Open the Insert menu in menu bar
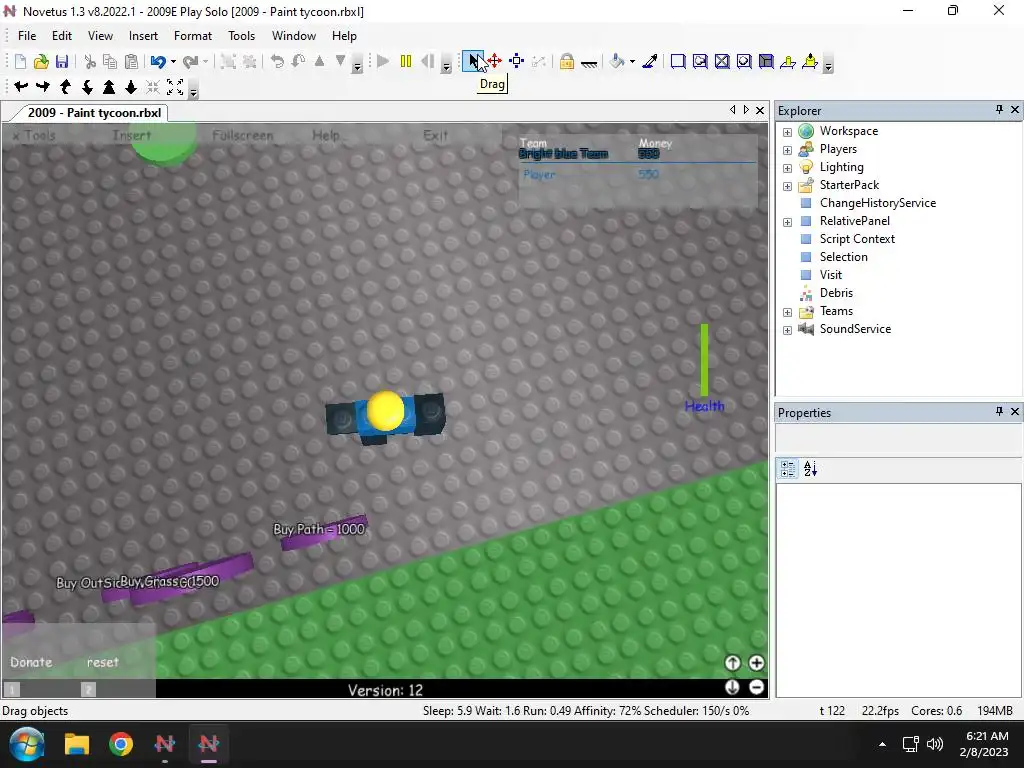1024x768 pixels. [x=143, y=36]
